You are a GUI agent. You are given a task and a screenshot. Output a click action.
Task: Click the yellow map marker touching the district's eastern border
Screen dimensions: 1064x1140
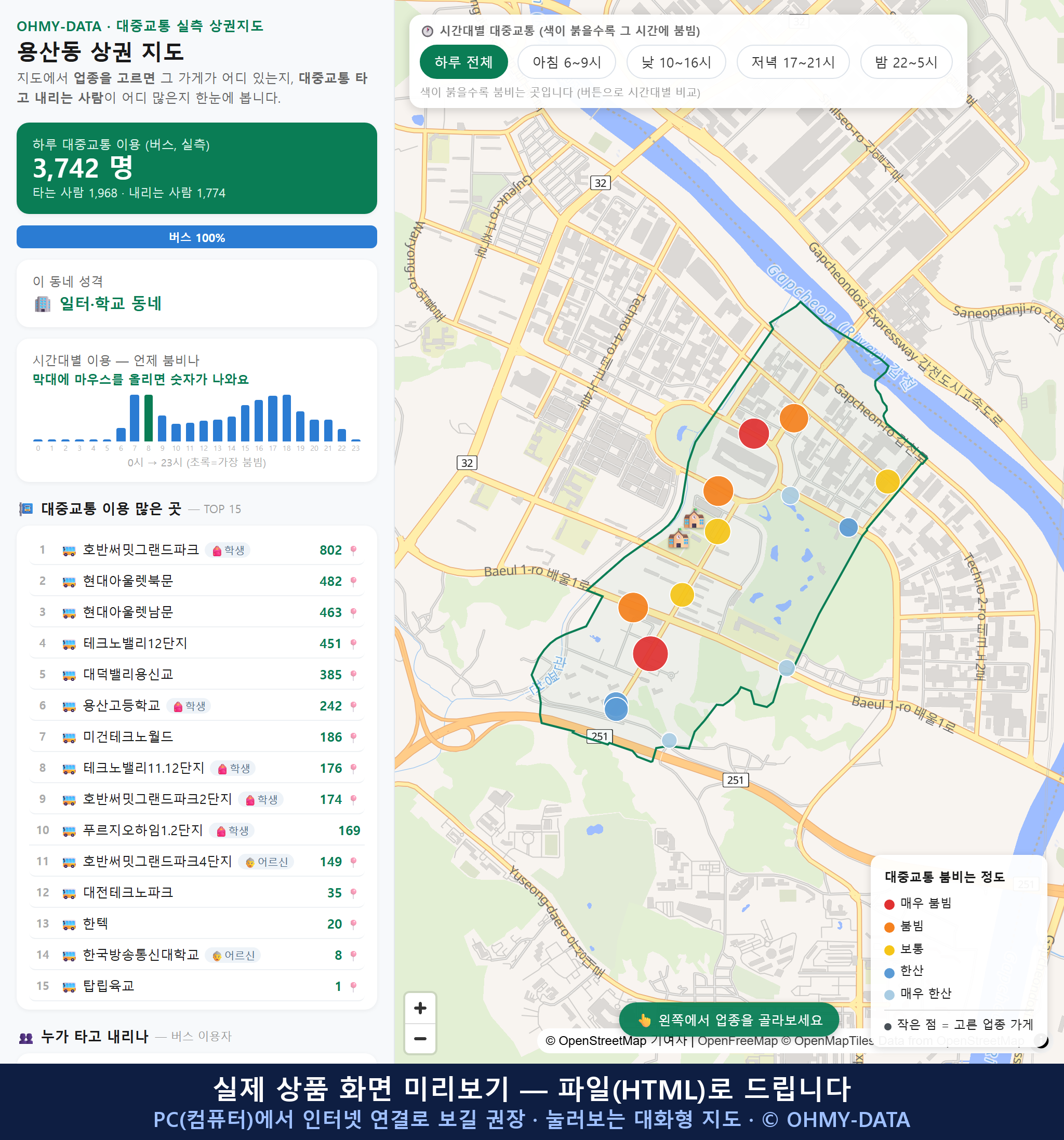coord(887,481)
